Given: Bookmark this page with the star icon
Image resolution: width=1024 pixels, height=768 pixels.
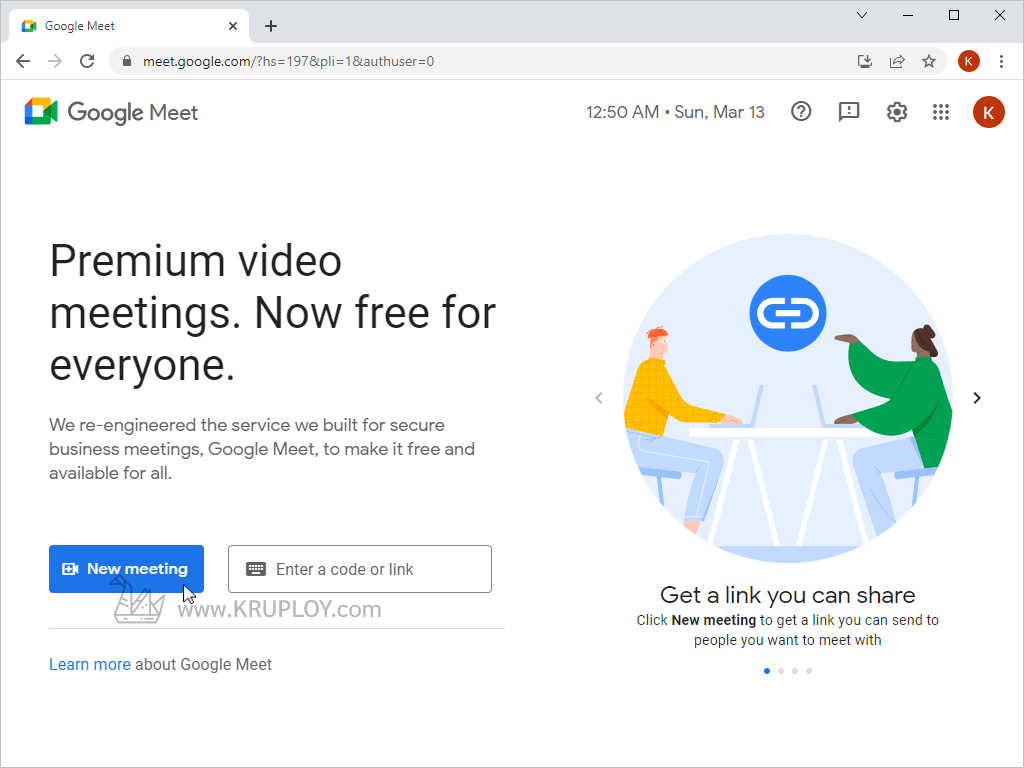Looking at the screenshot, I should (x=929, y=61).
